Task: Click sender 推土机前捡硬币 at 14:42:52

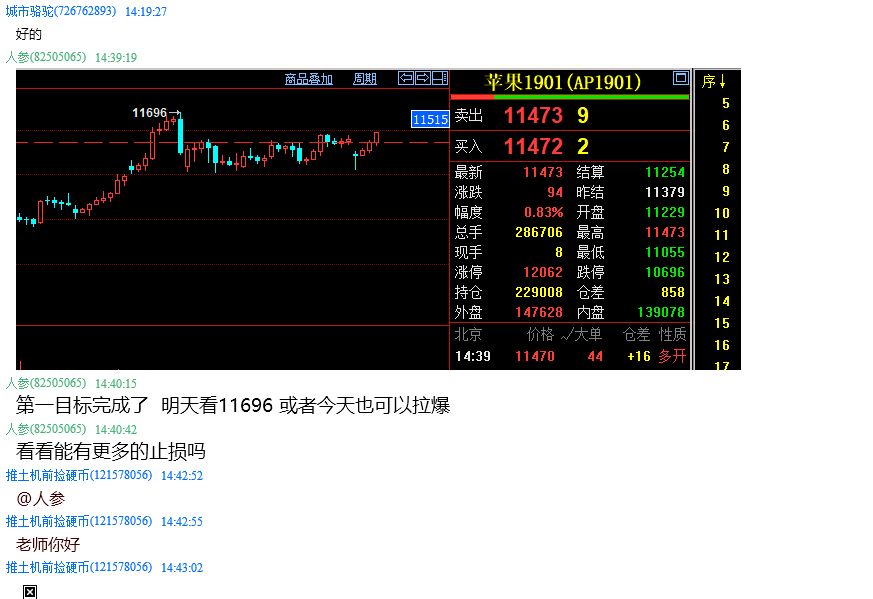Action: pyautogui.click(x=79, y=475)
